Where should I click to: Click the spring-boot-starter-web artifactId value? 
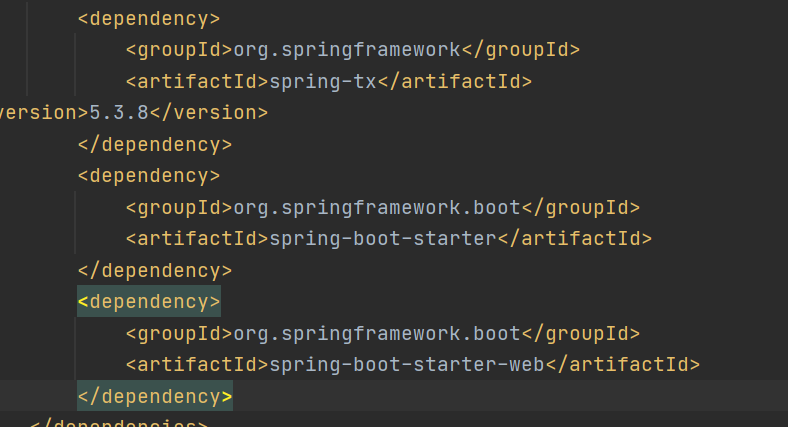407,365
